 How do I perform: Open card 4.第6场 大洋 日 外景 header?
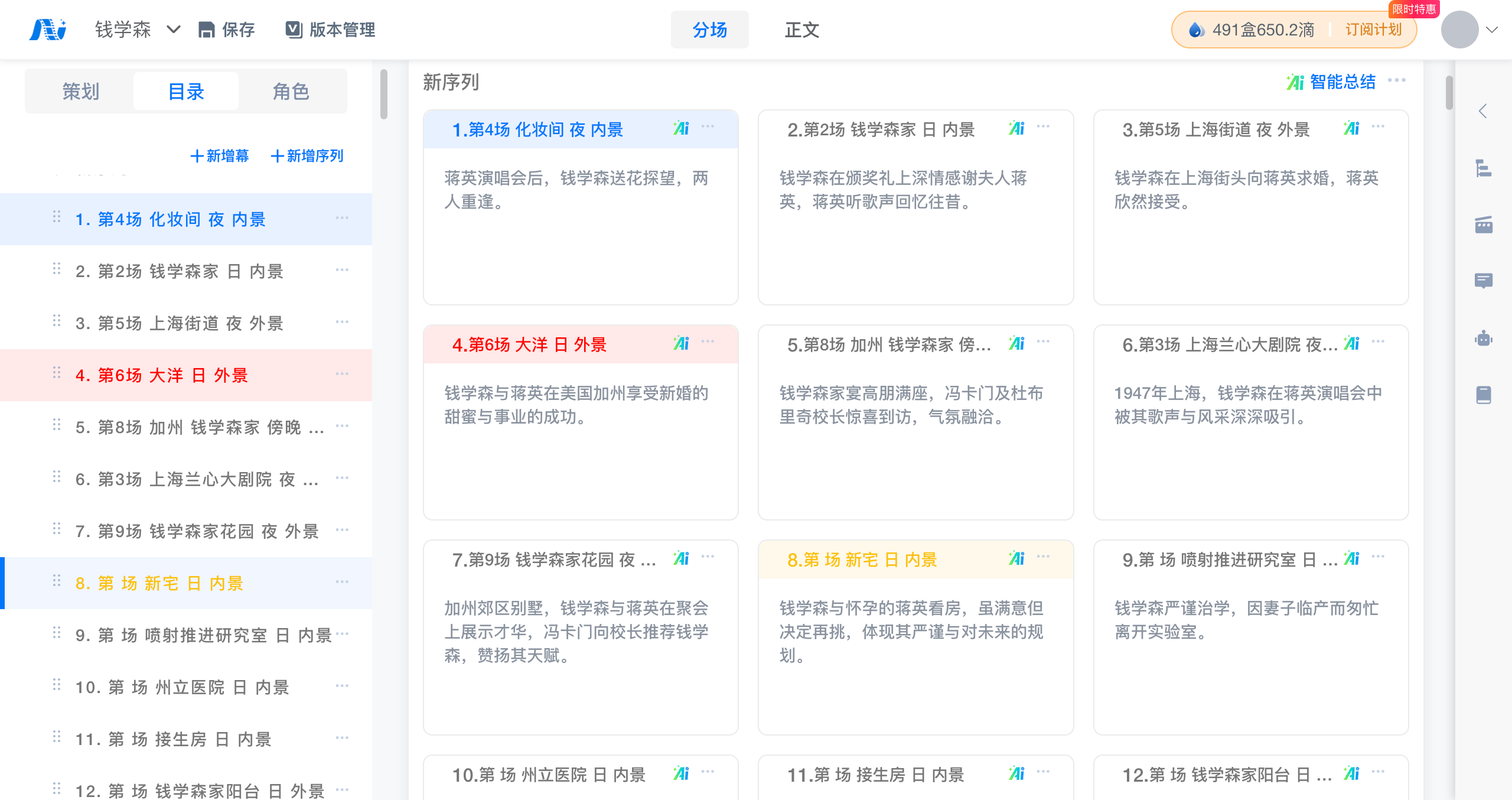coord(581,344)
